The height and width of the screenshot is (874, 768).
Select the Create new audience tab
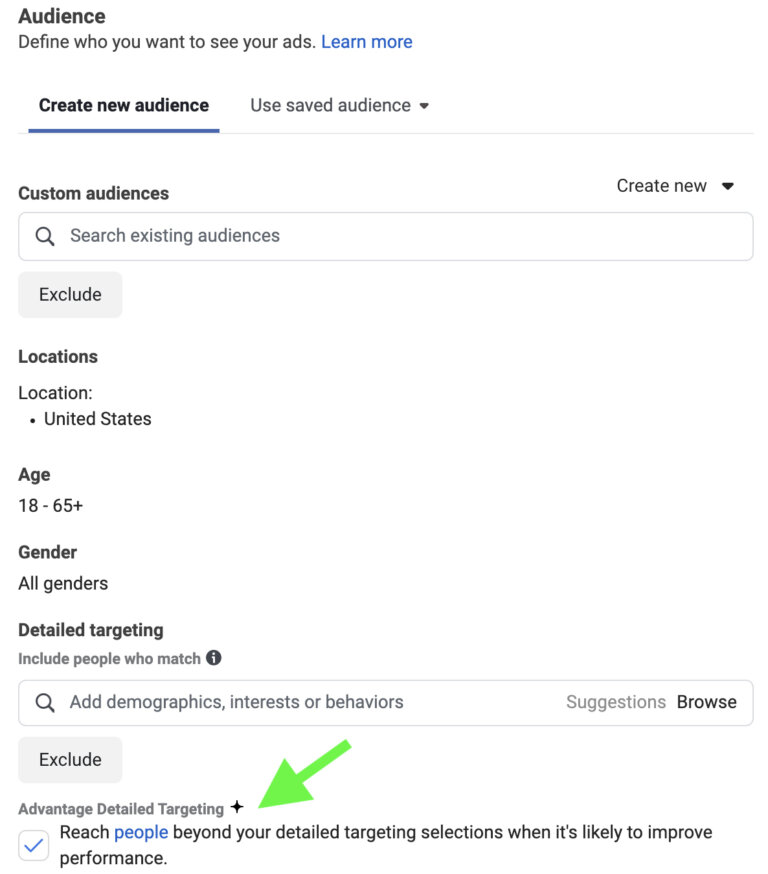pos(123,105)
